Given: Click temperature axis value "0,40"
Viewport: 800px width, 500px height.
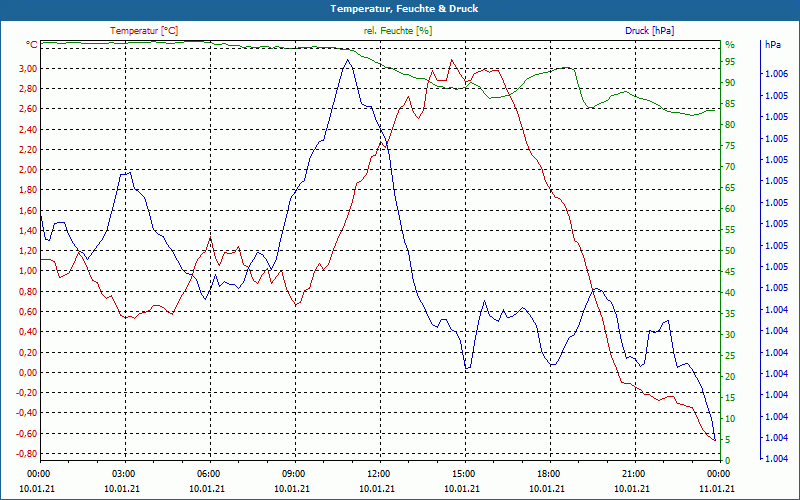Looking at the screenshot, I should [x=29, y=332].
